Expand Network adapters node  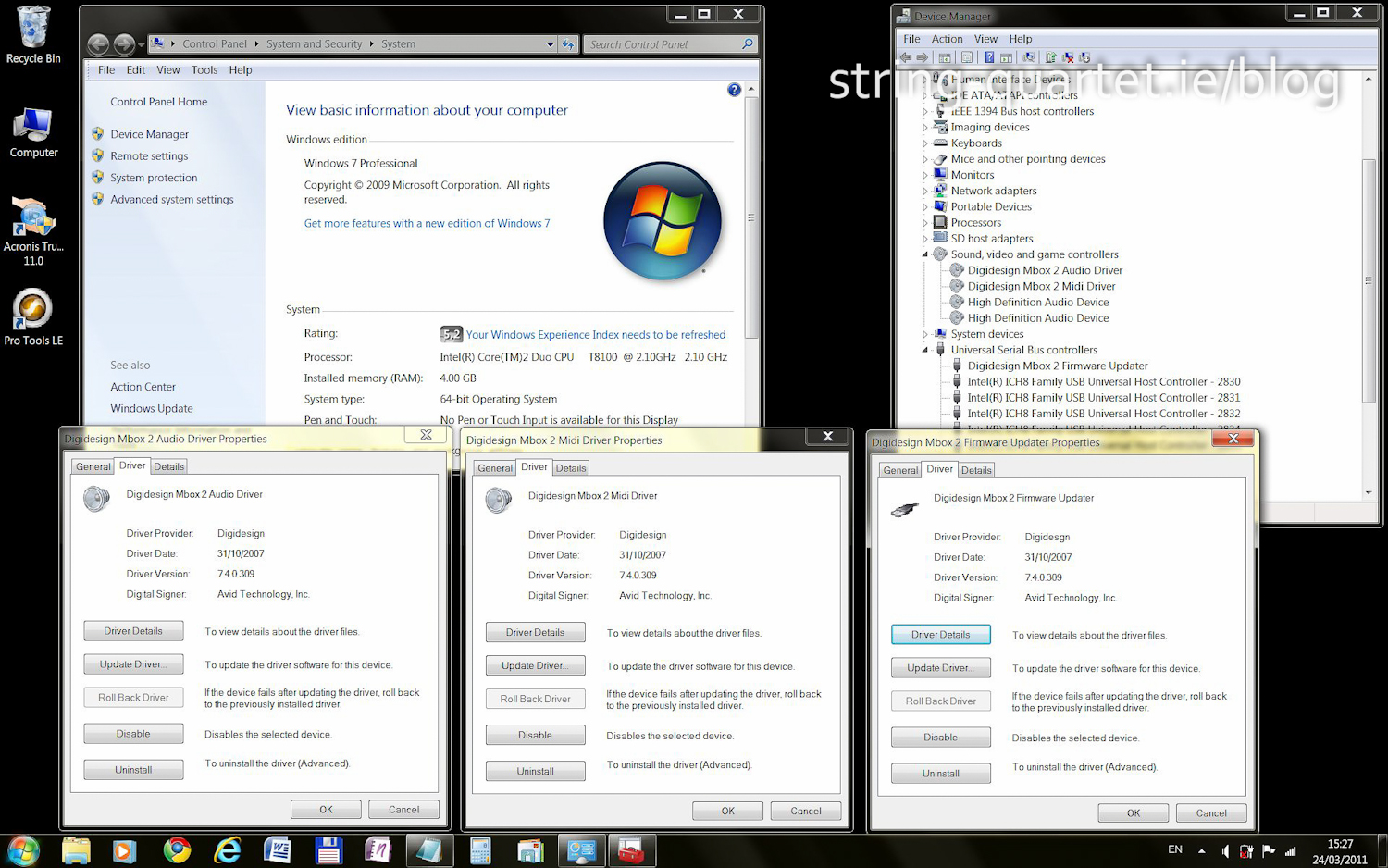pos(924,191)
